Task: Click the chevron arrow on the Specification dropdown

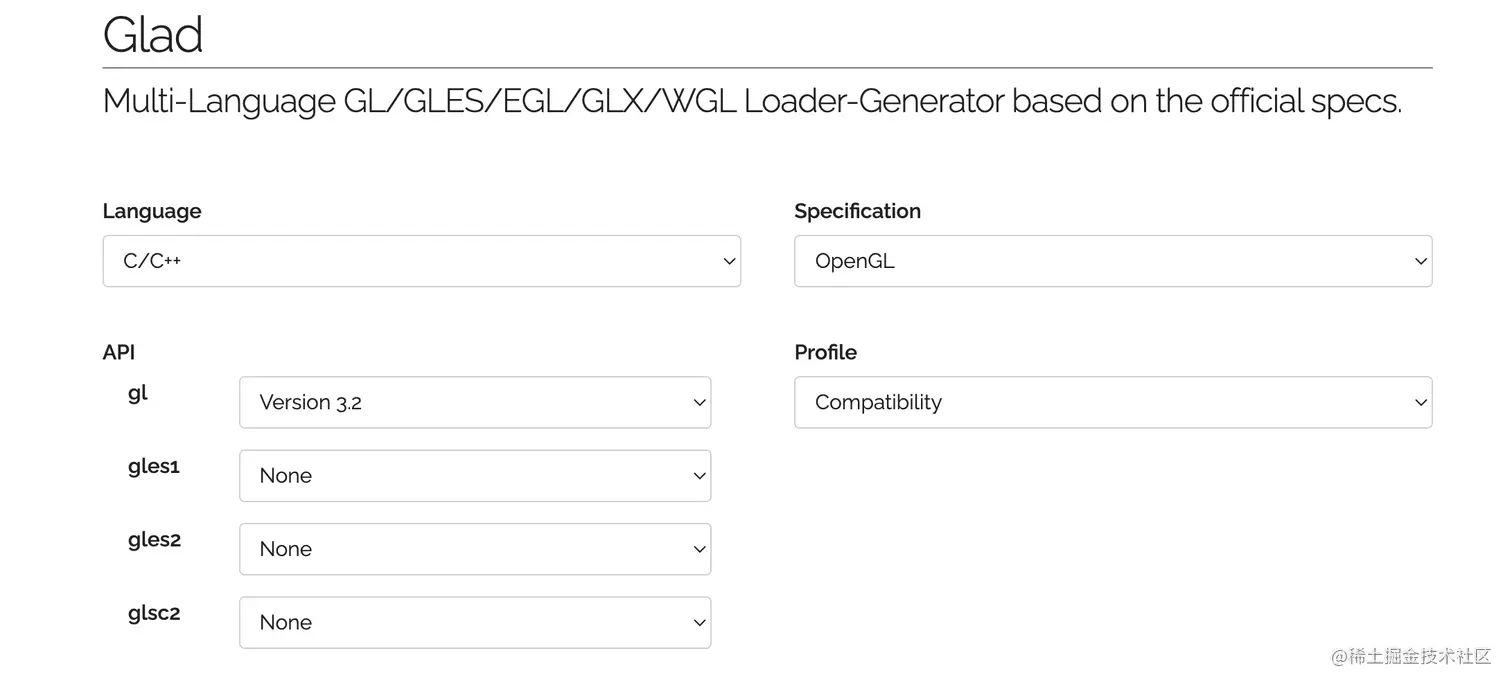Action: (x=1420, y=261)
